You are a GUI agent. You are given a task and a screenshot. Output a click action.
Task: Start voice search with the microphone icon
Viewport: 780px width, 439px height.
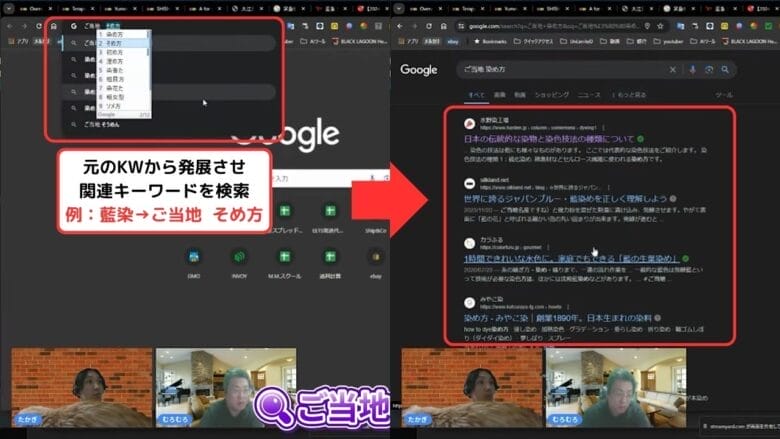[x=692, y=70]
